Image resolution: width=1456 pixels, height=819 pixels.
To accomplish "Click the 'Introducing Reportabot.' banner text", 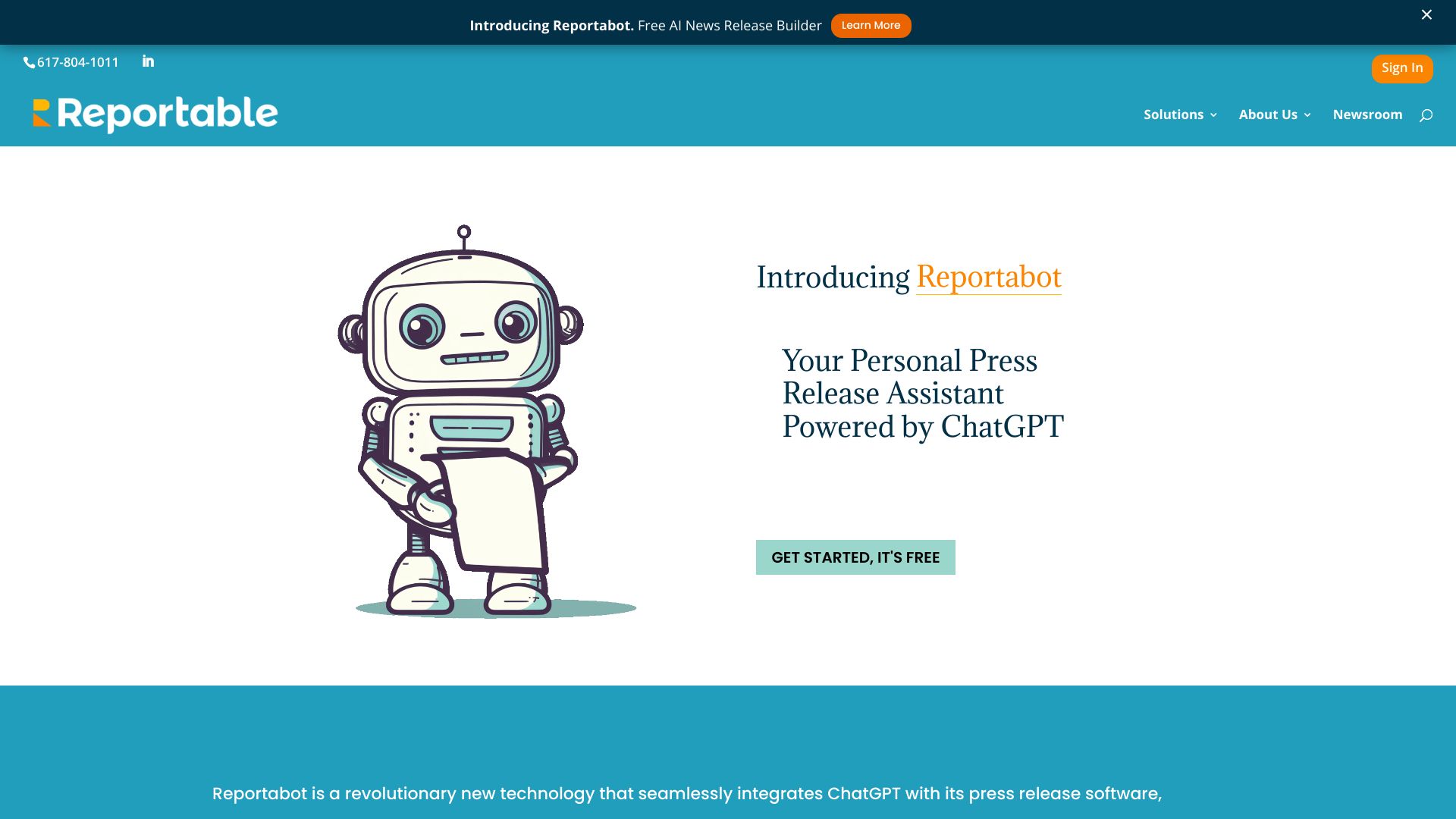I will click(x=551, y=26).
